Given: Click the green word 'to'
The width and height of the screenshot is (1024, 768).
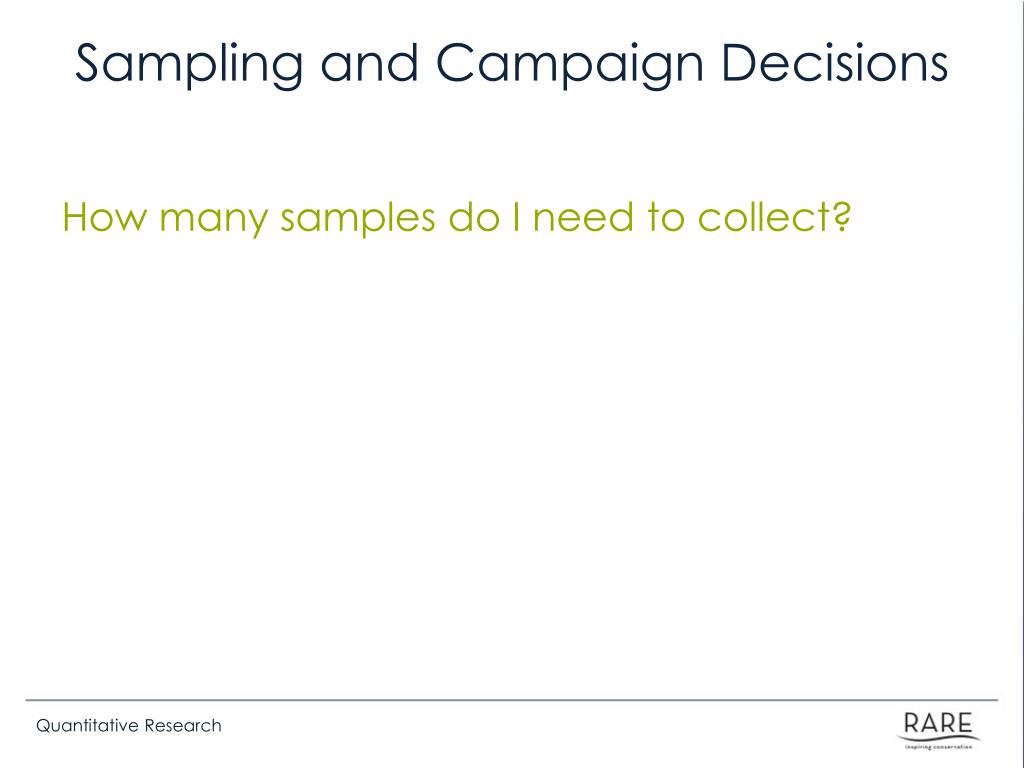Looking at the screenshot, I should click(665, 216).
